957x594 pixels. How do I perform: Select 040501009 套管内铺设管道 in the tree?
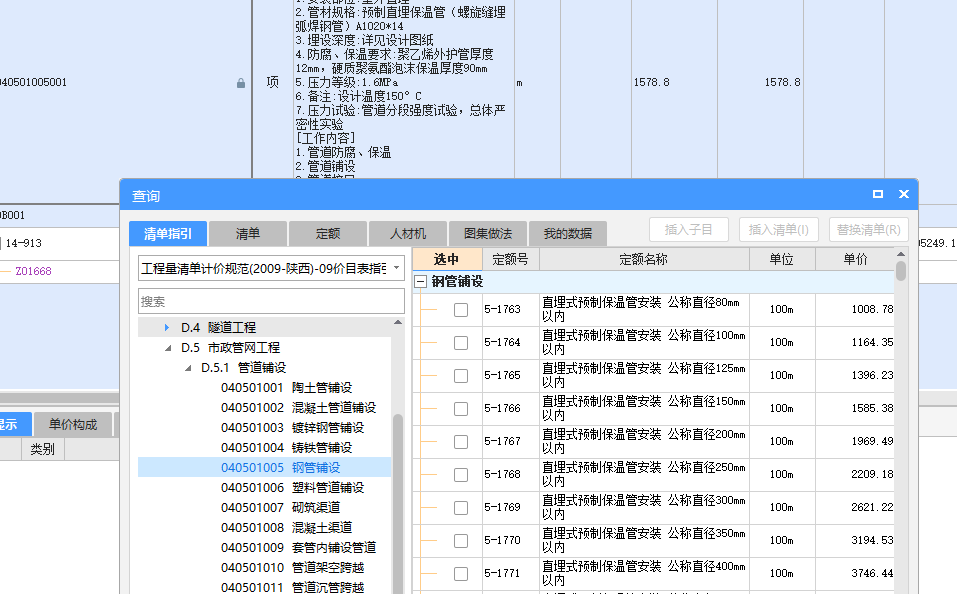click(298, 548)
